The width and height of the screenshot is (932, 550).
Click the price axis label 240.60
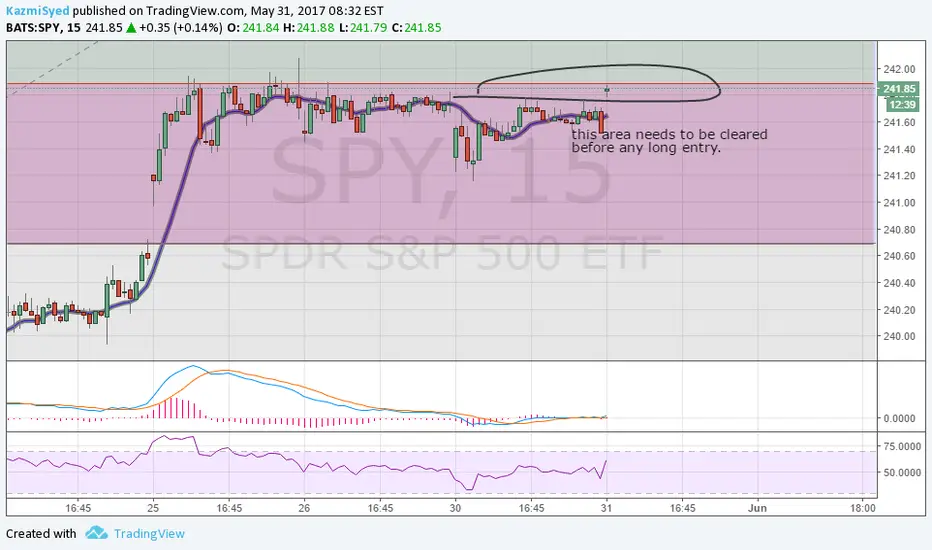899,256
